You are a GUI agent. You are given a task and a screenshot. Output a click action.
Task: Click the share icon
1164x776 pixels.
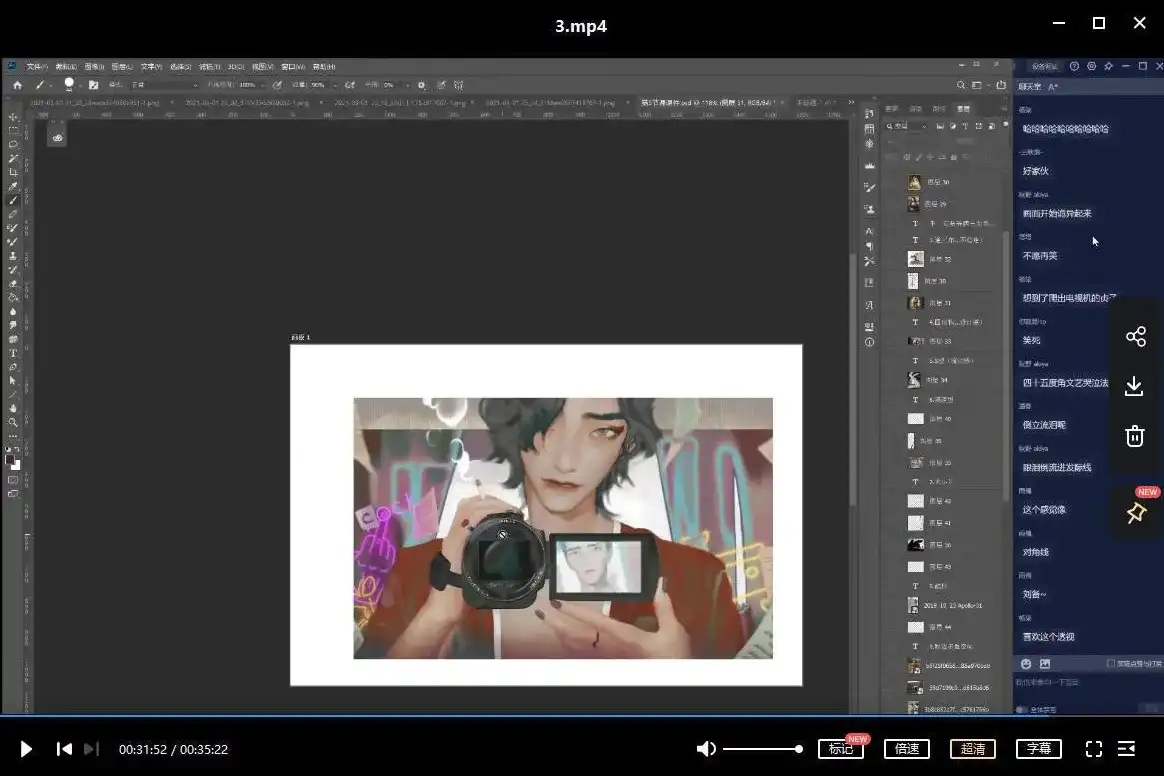tap(1135, 337)
